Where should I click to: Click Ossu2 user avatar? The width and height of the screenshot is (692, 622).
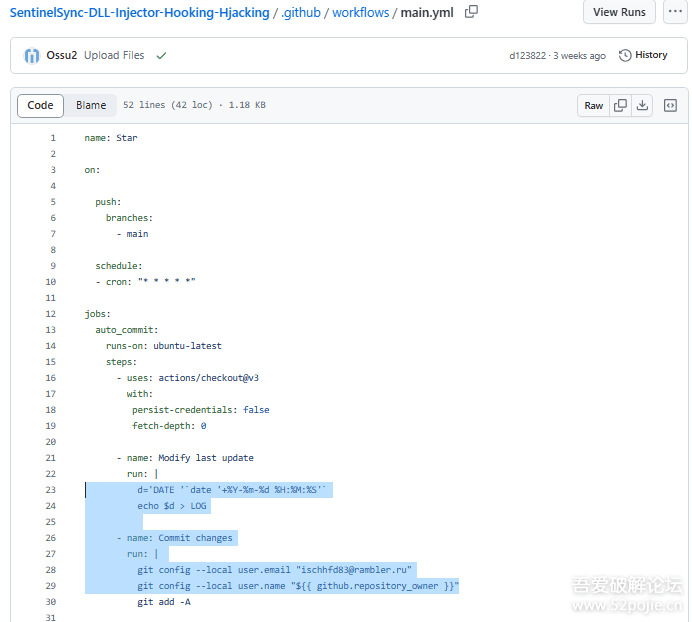click(32, 56)
